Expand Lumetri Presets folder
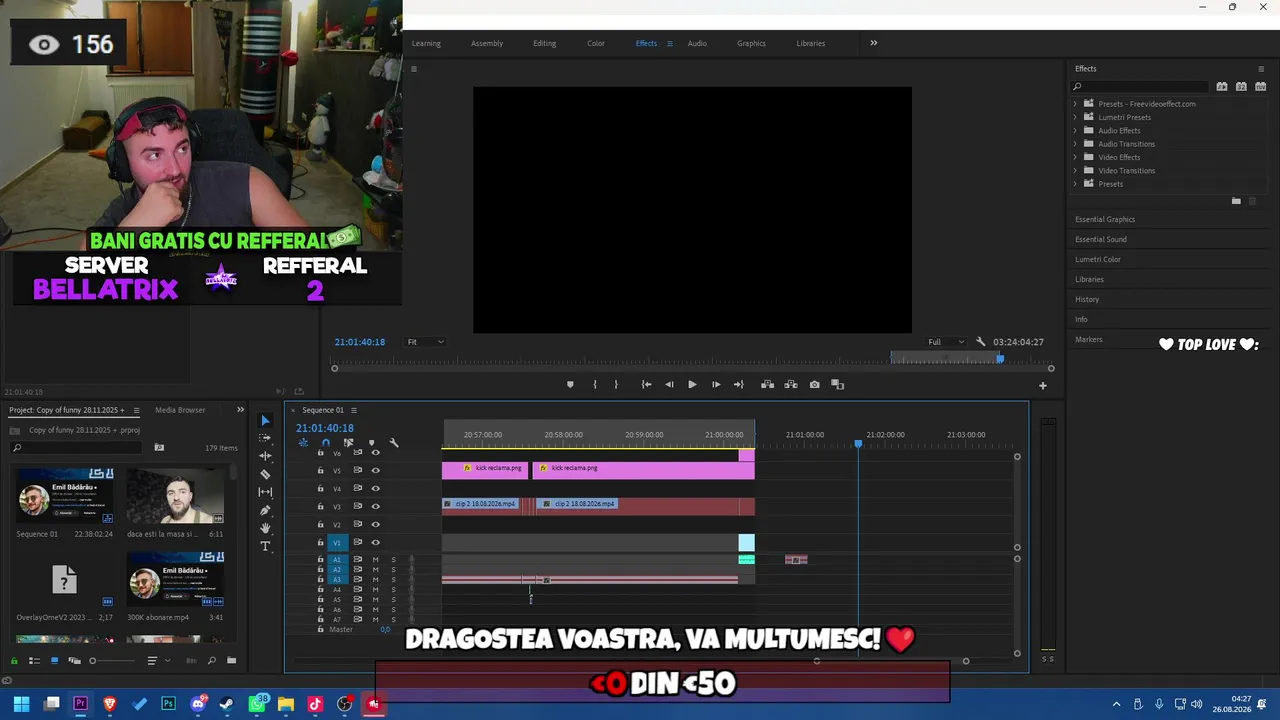The width and height of the screenshot is (1280, 720). (1076, 117)
